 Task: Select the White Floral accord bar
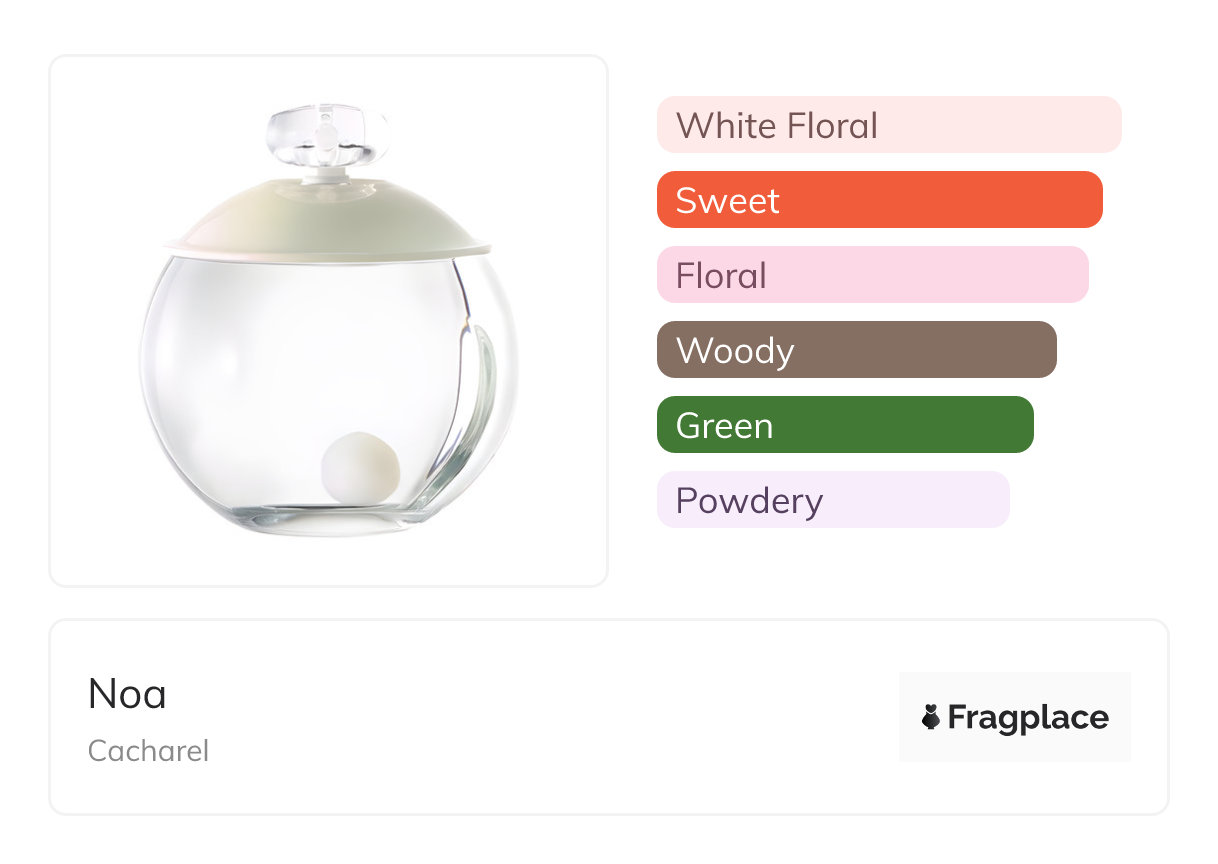pos(888,125)
